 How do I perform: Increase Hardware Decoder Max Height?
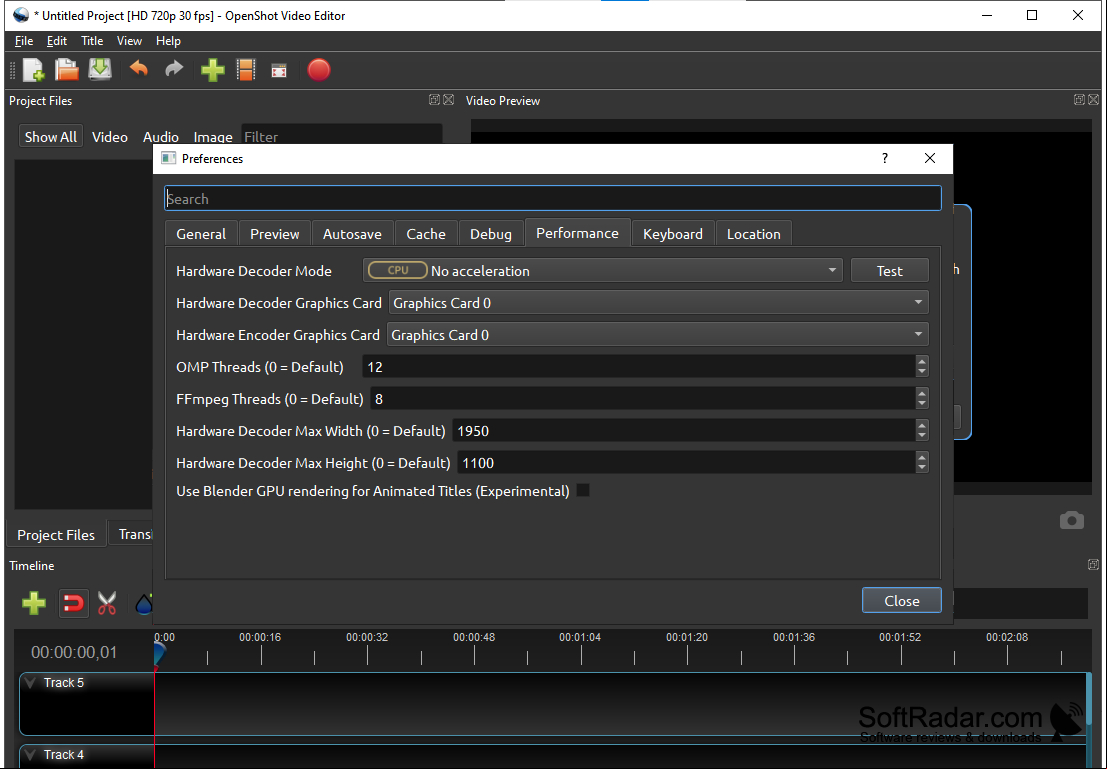921,458
